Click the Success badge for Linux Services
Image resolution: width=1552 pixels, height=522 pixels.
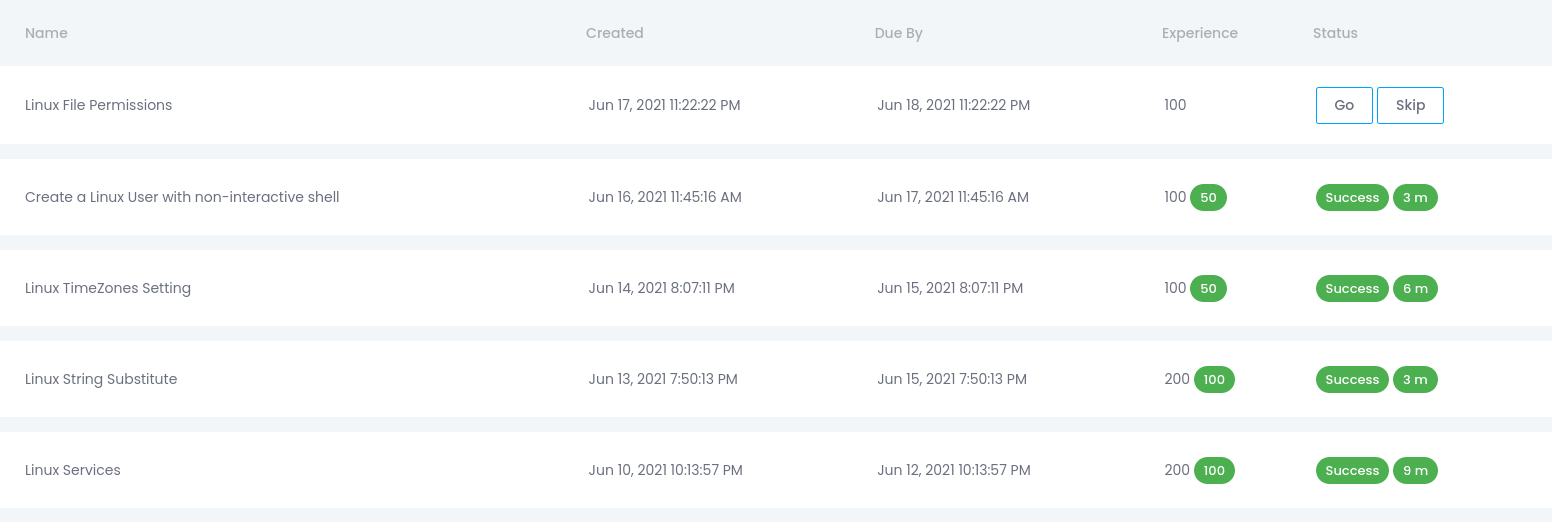pyautogui.click(x=1352, y=470)
